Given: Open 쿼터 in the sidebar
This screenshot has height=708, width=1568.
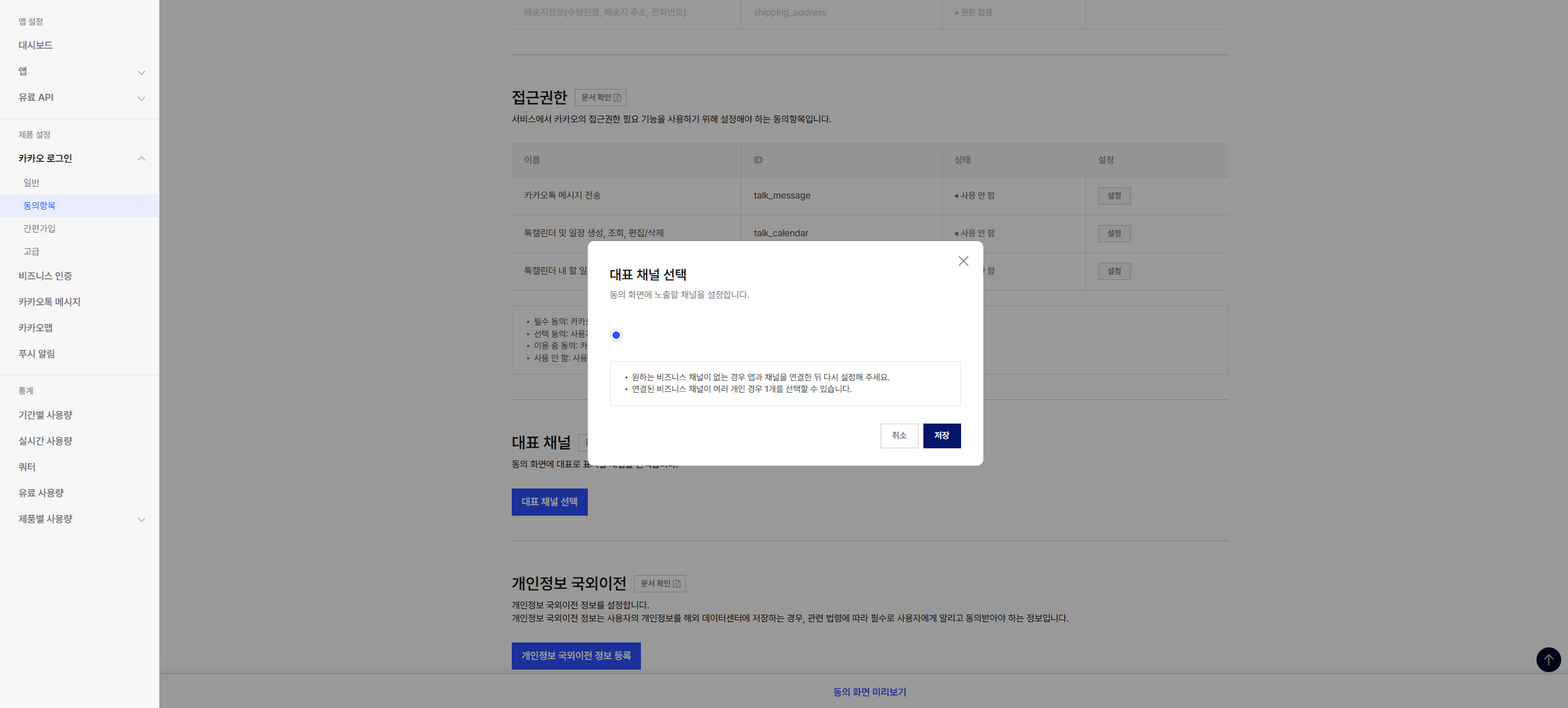Looking at the screenshot, I should [x=27, y=467].
